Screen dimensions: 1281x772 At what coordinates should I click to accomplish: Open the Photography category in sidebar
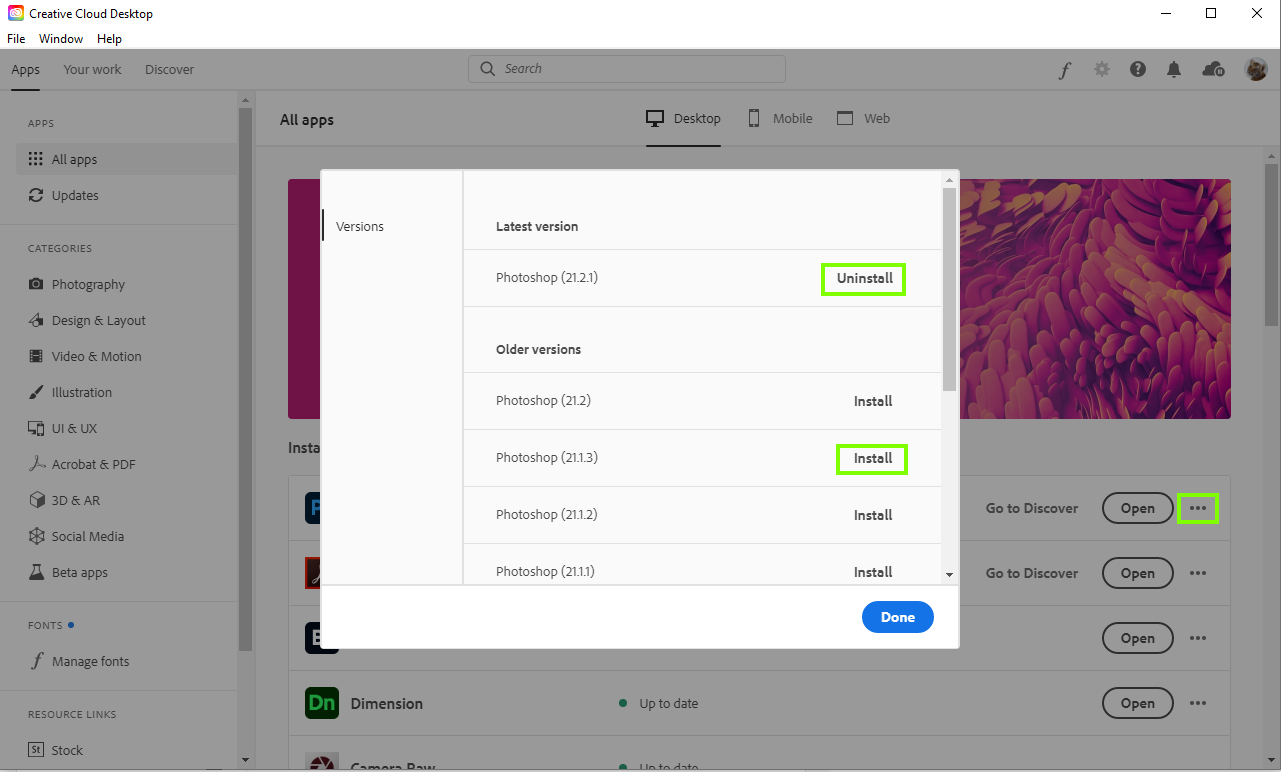[x=90, y=284]
